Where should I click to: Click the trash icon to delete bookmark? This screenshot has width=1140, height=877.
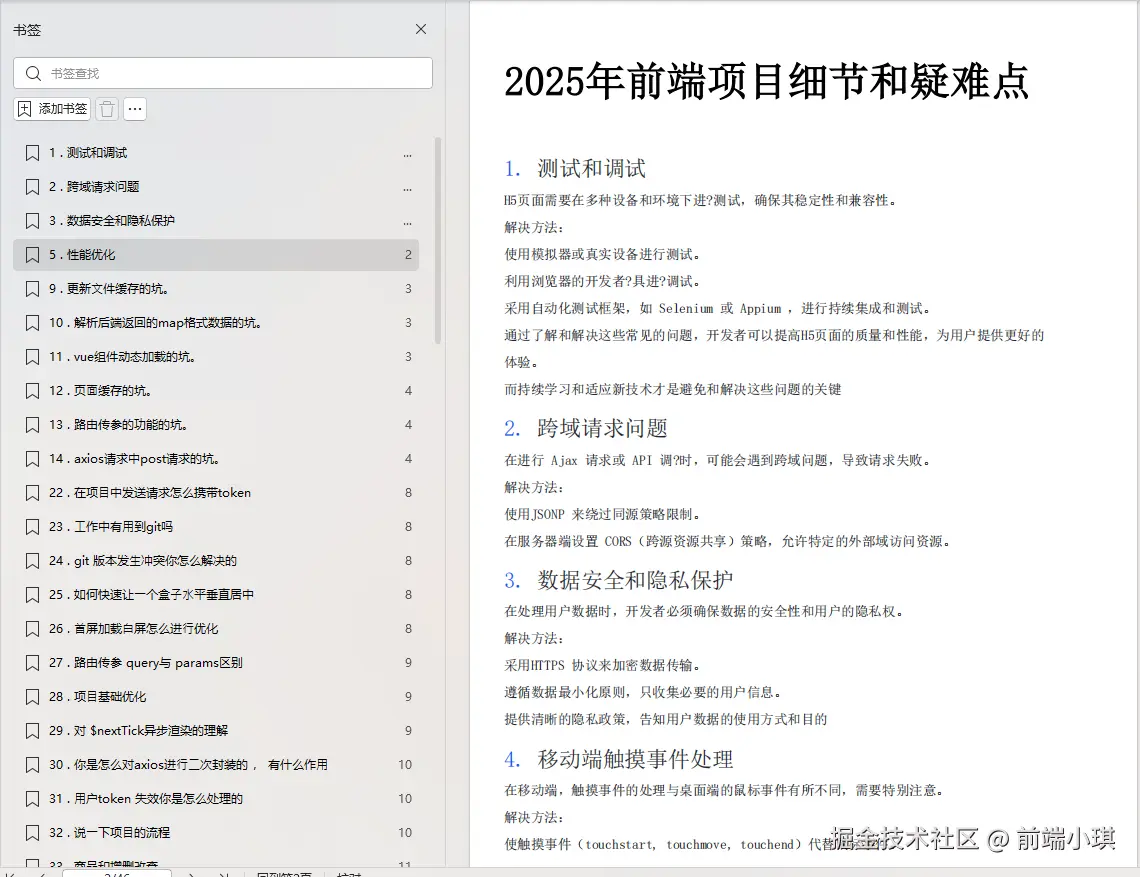(107, 109)
